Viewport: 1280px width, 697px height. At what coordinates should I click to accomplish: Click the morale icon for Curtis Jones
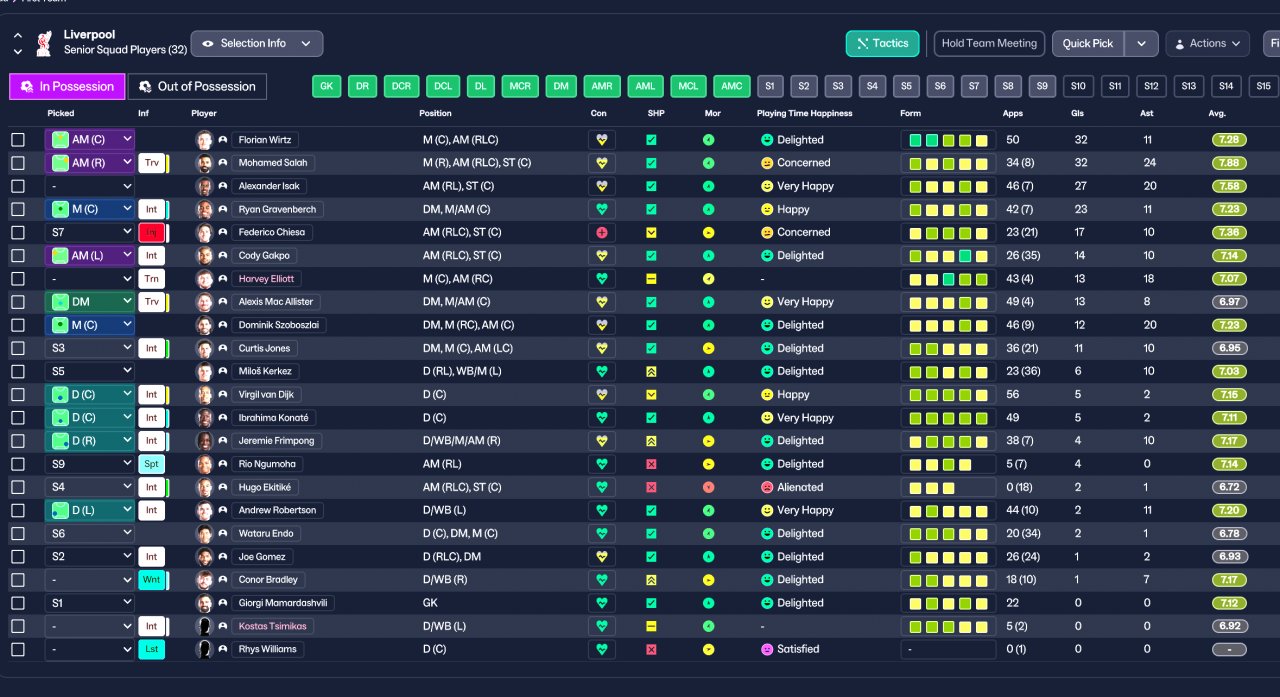(709, 348)
